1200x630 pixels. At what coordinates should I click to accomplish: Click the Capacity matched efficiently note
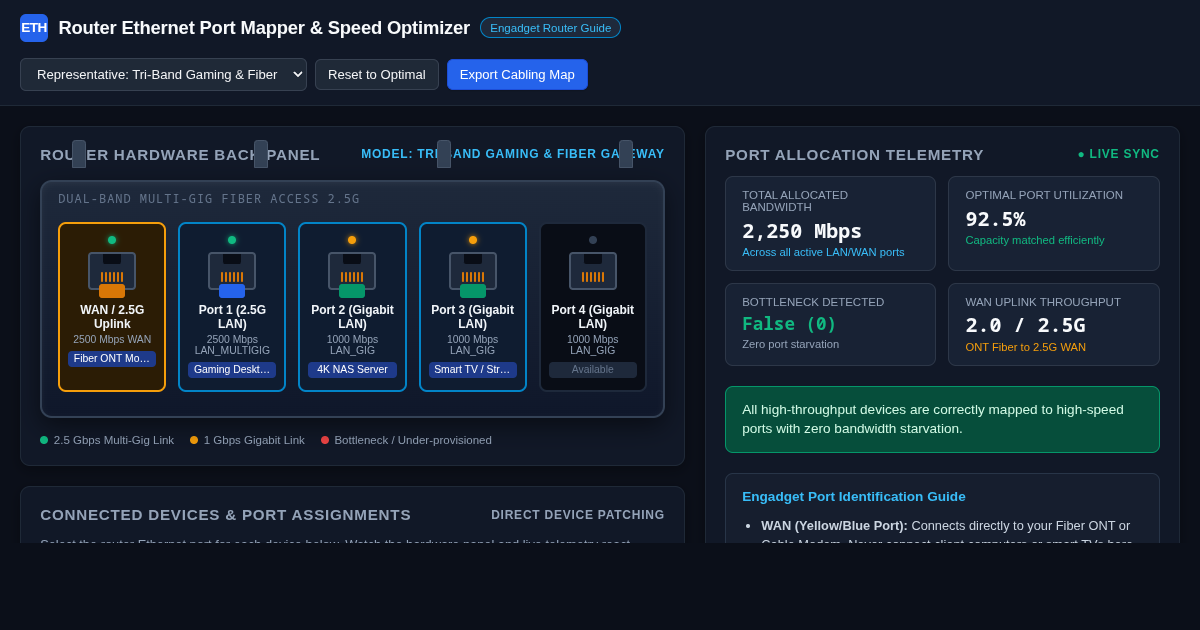[1035, 240]
